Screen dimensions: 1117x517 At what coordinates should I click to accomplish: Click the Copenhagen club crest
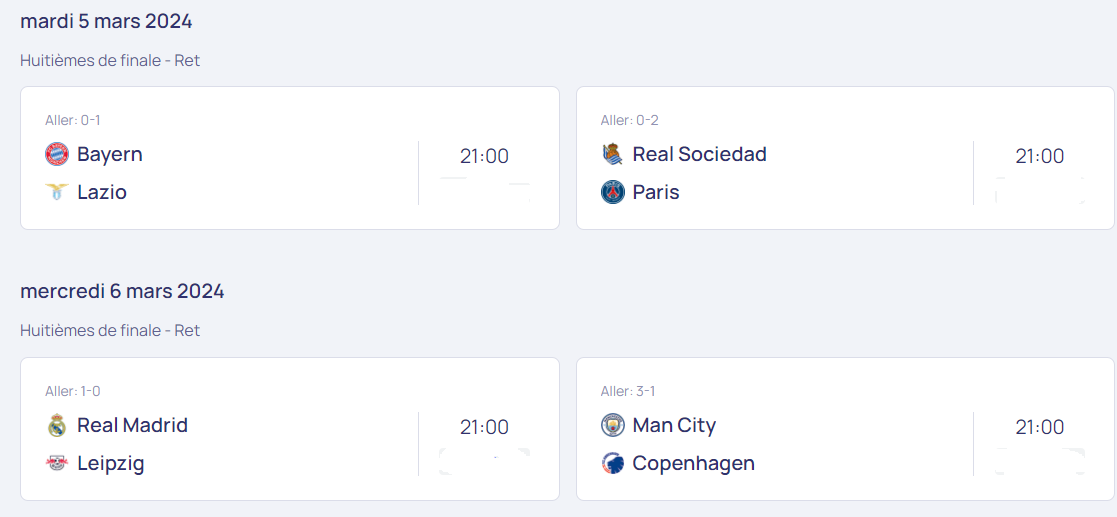[613, 464]
